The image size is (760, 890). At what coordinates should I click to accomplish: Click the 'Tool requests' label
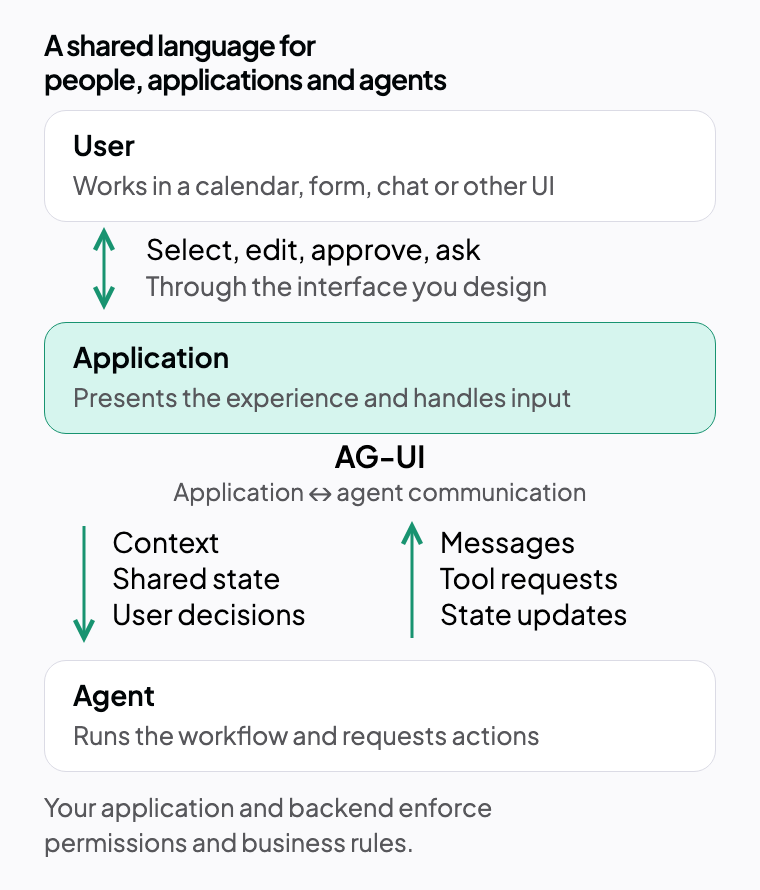click(x=529, y=580)
